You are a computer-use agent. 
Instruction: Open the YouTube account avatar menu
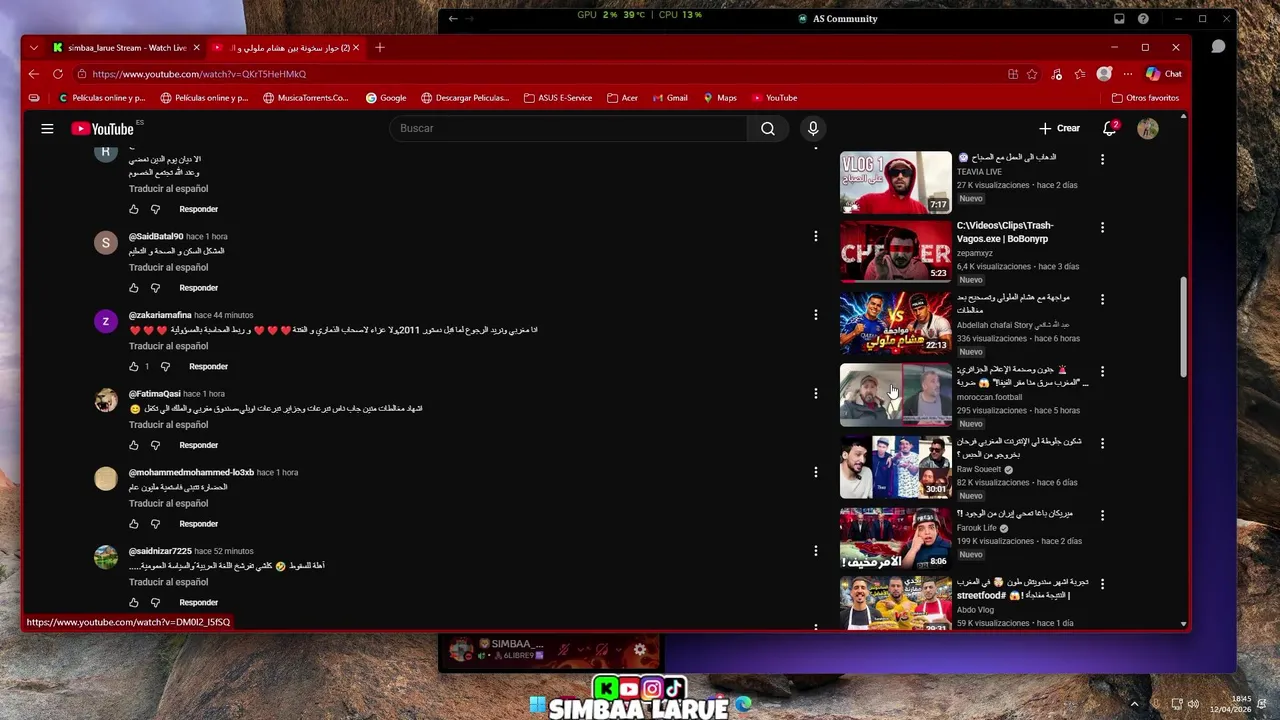1148,128
